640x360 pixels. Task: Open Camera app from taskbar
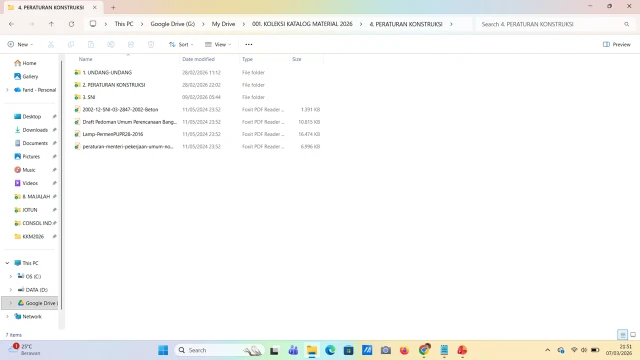point(386,350)
